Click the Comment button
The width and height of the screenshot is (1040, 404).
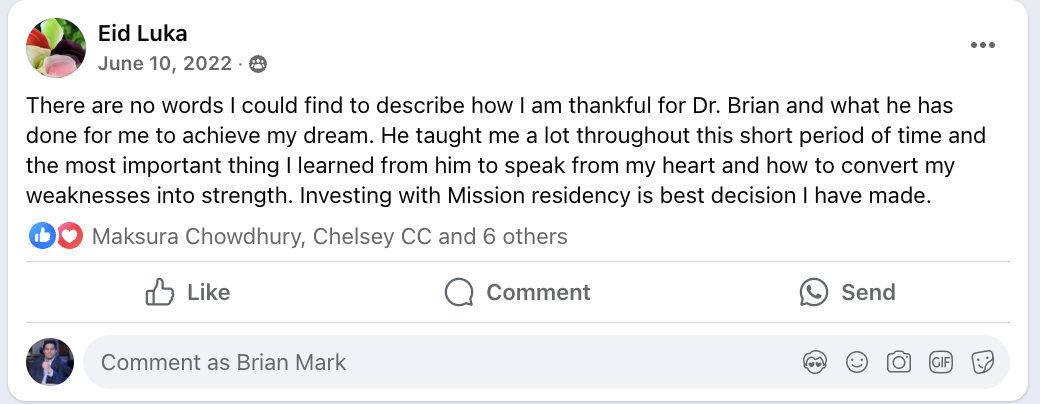click(517, 292)
